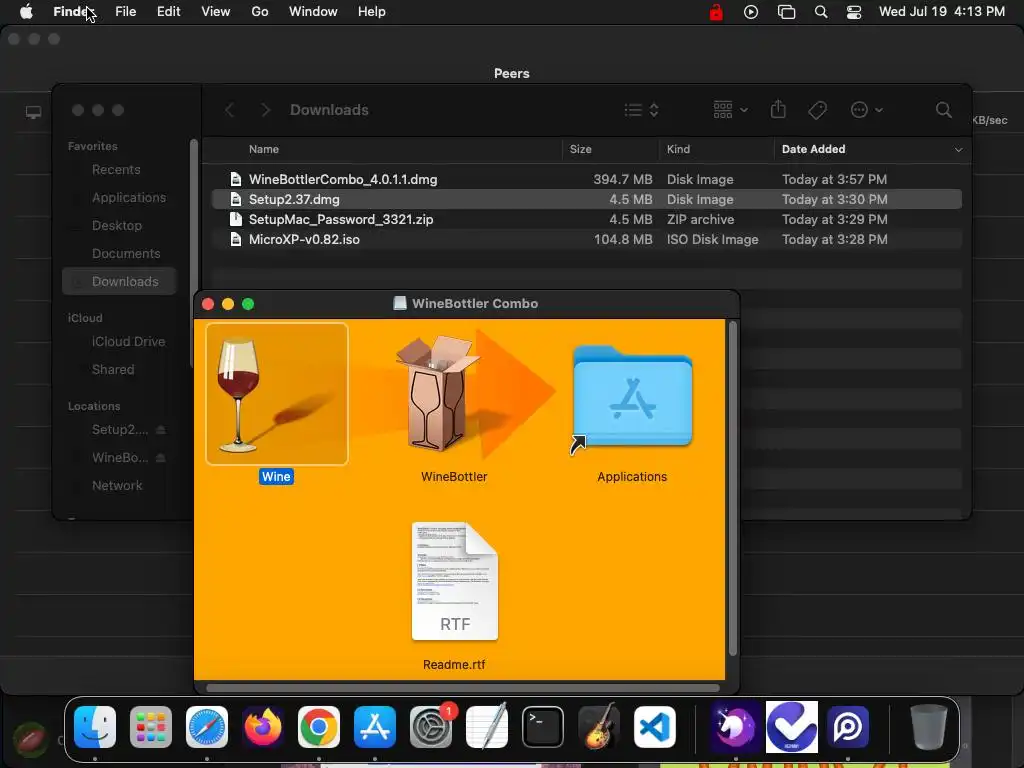Open TextEdit from the Dock
This screenshot has width=1024, height=768.
(x=487, y=727)
